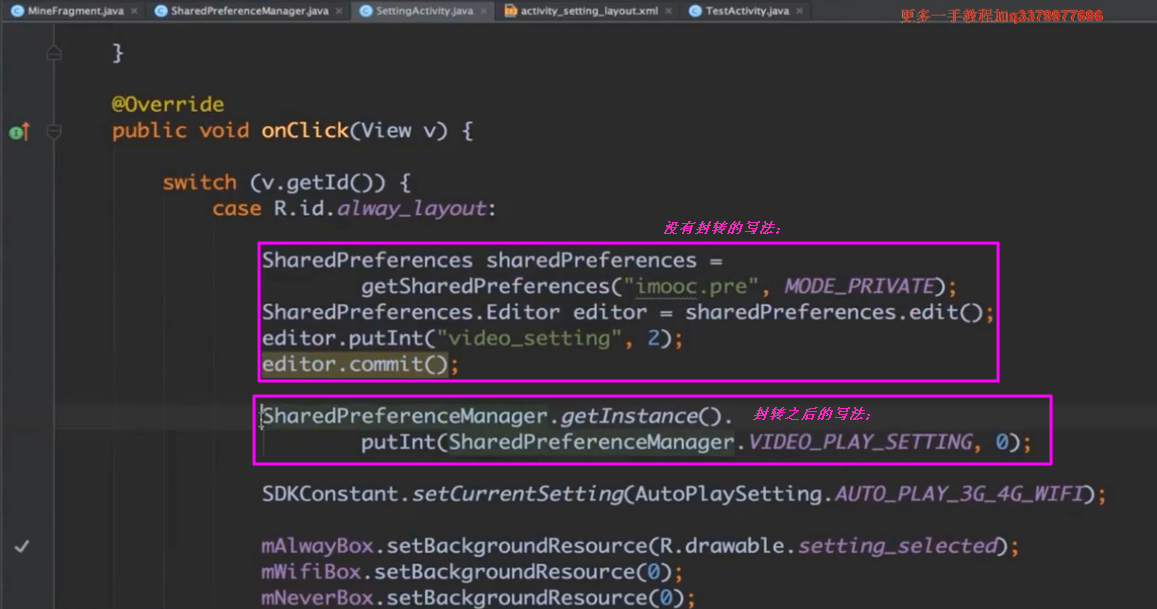Switch to the SharedPreferenceManager.java tab
This screenshot has height=609, width=1157.
(249, 11)
